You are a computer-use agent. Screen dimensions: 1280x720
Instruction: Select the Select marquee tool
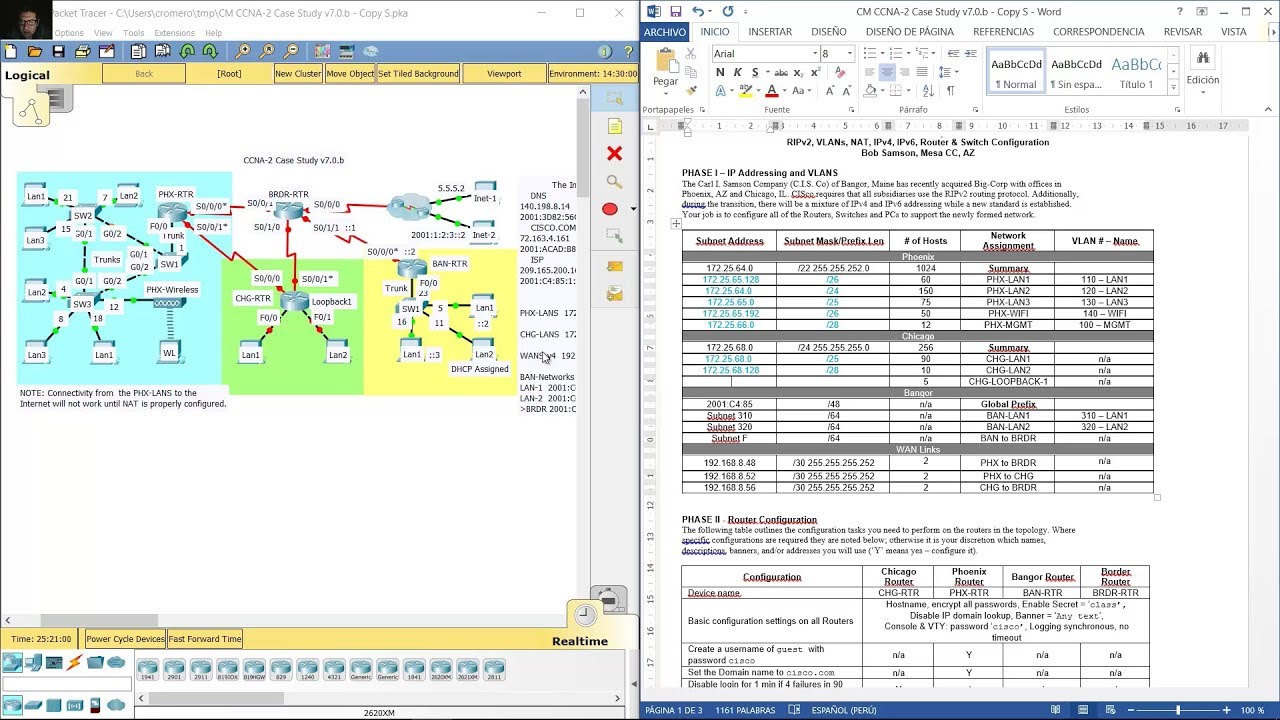click(614, 98)
